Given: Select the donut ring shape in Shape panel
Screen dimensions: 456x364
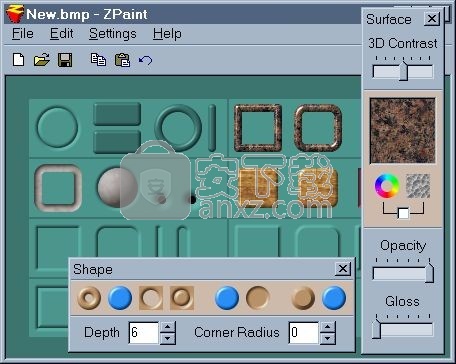Looking at the screenshot, I should click(89, 298).
